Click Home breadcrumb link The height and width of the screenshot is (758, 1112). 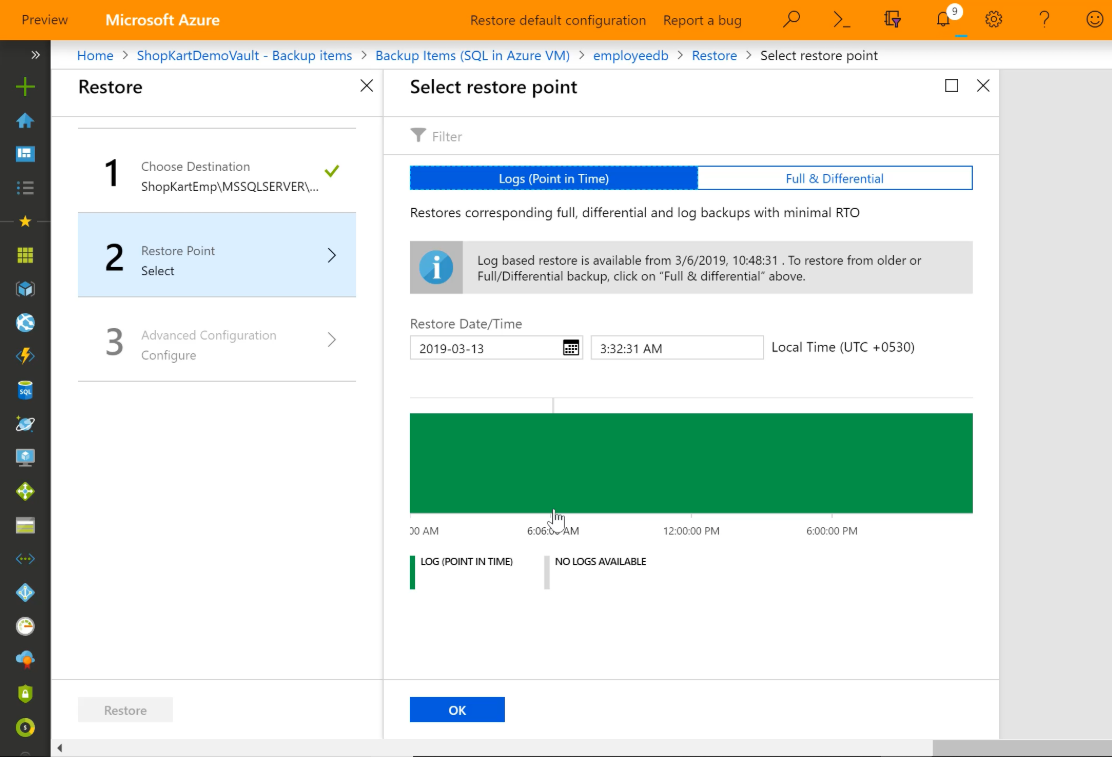(95, 55)
